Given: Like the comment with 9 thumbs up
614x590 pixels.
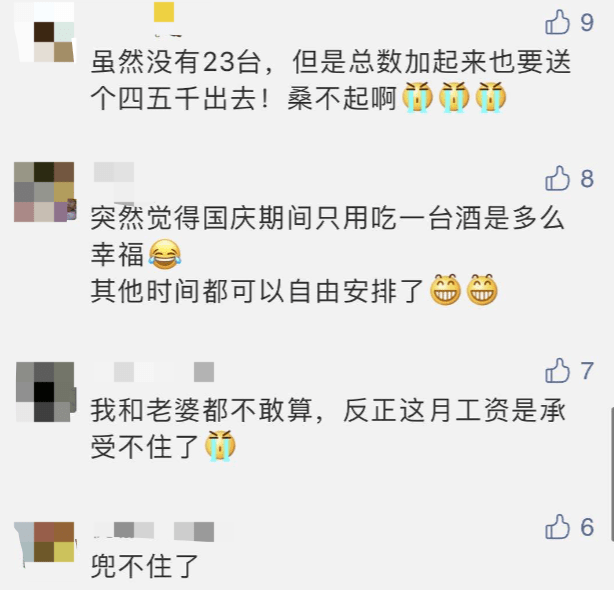Looking at the screenshot, I should [557, 22].
